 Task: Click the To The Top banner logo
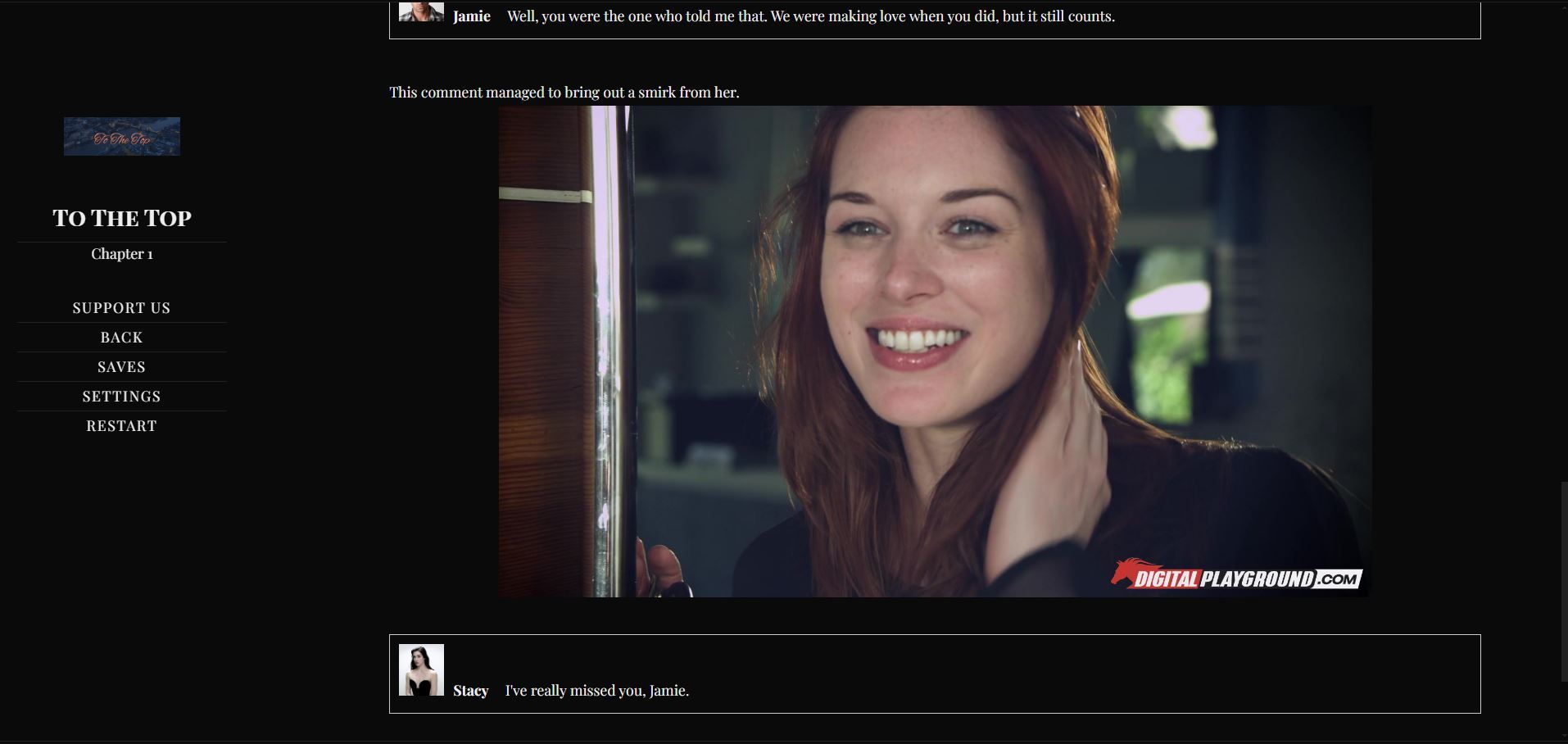pos(122,136)
